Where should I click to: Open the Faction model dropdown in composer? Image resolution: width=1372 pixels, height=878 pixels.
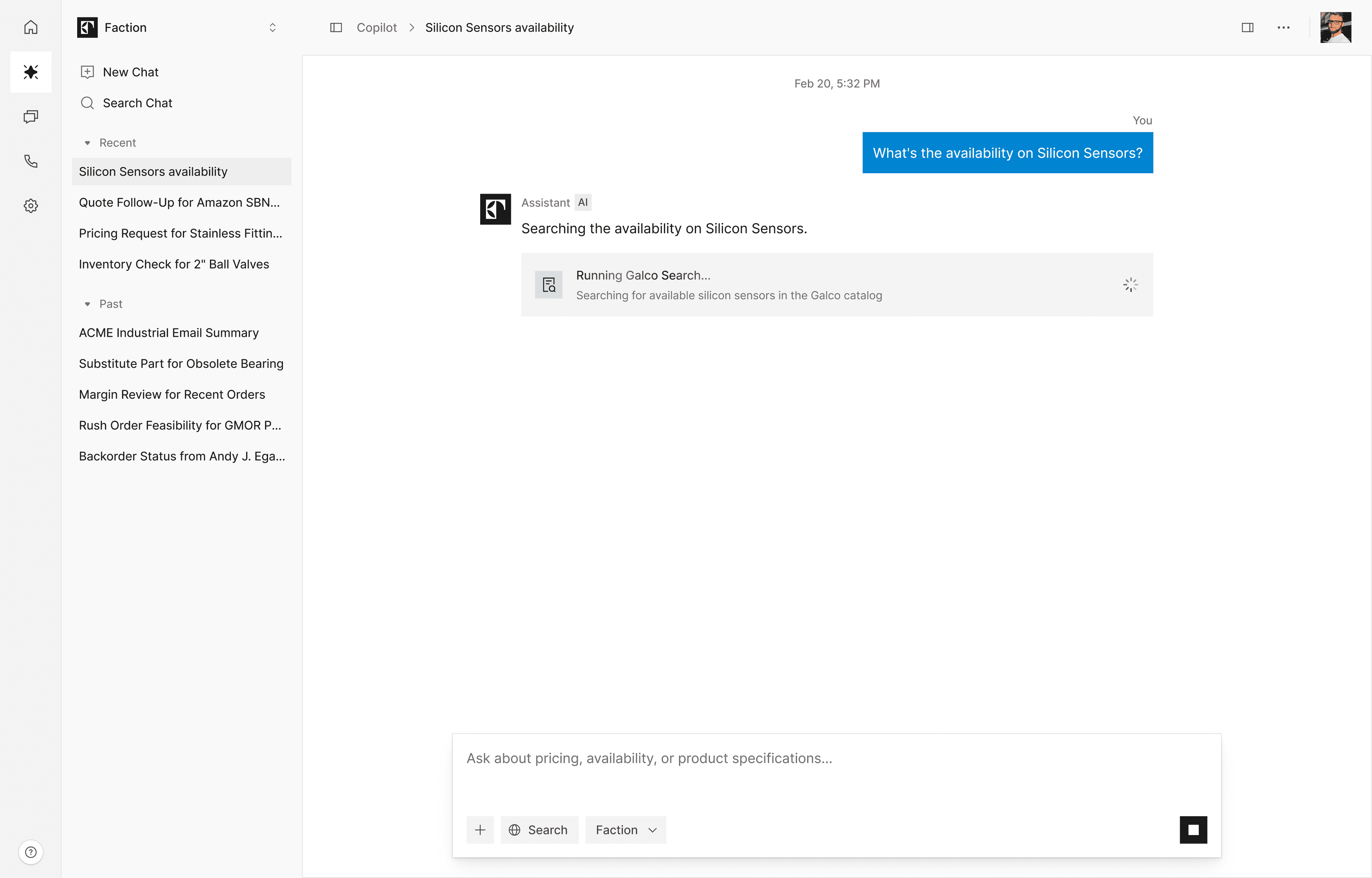tap(626, 830)
